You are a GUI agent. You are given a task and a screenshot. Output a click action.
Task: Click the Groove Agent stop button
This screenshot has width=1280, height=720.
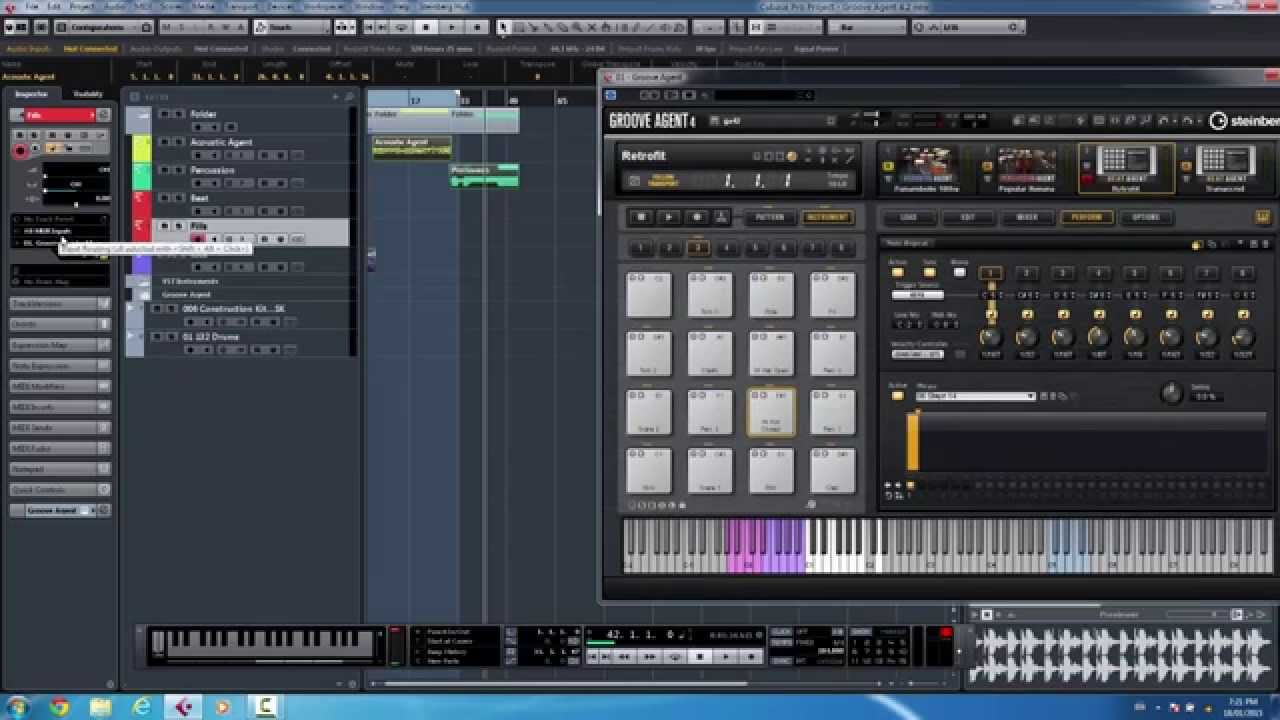[642, 217]
